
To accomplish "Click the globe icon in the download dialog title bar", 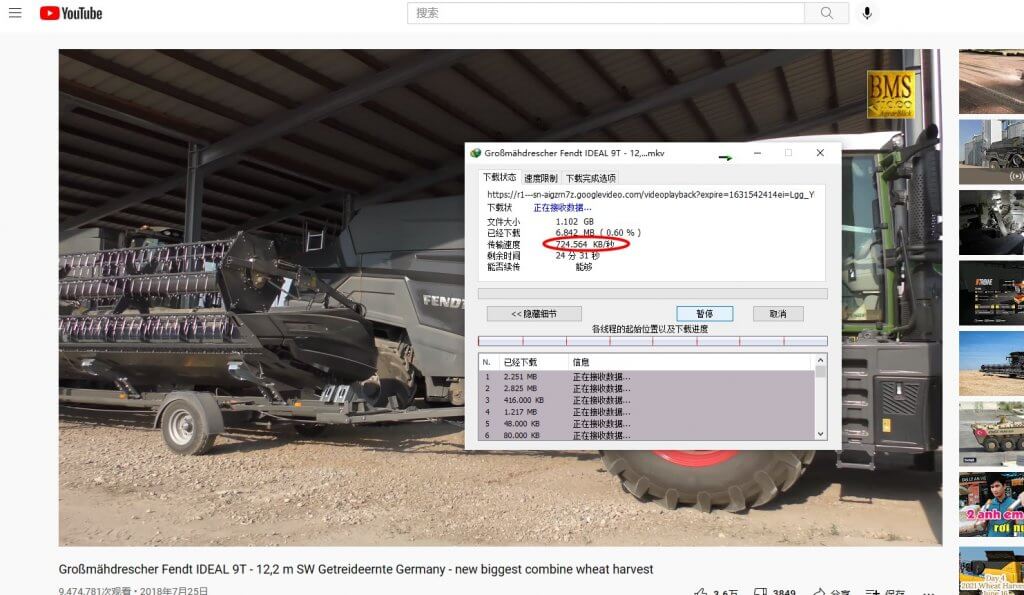I will pyautogui.click(x=475, y=153).
